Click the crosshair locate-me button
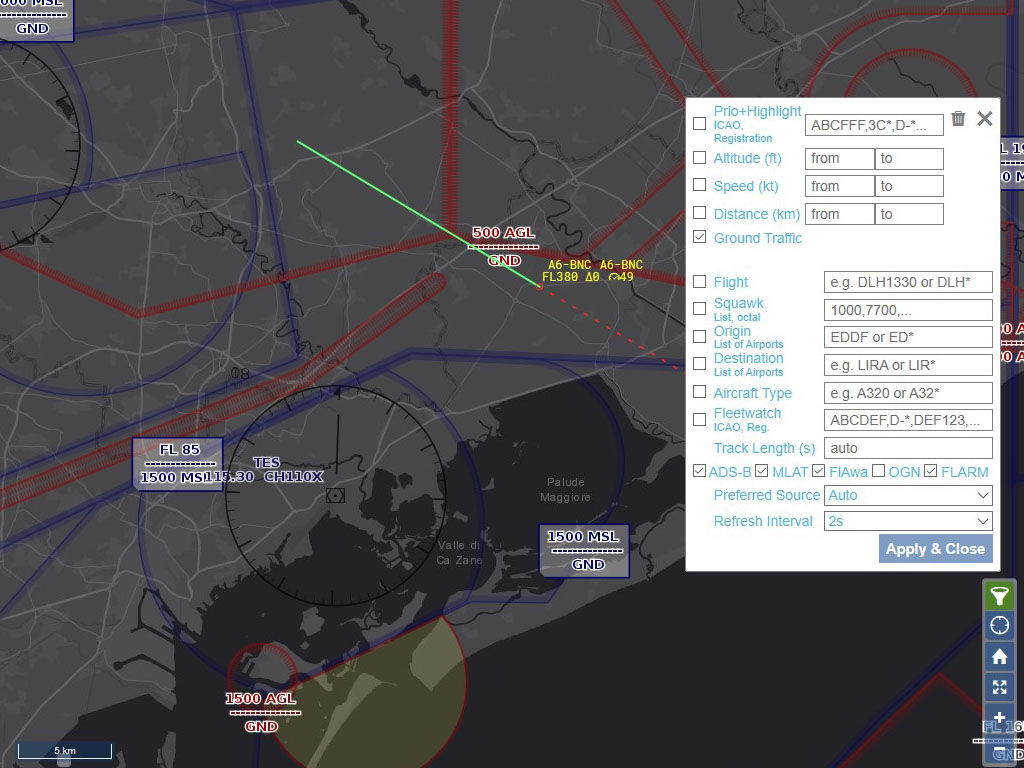The width and height of the screenshot is (1024, 768). click(999, 626)
